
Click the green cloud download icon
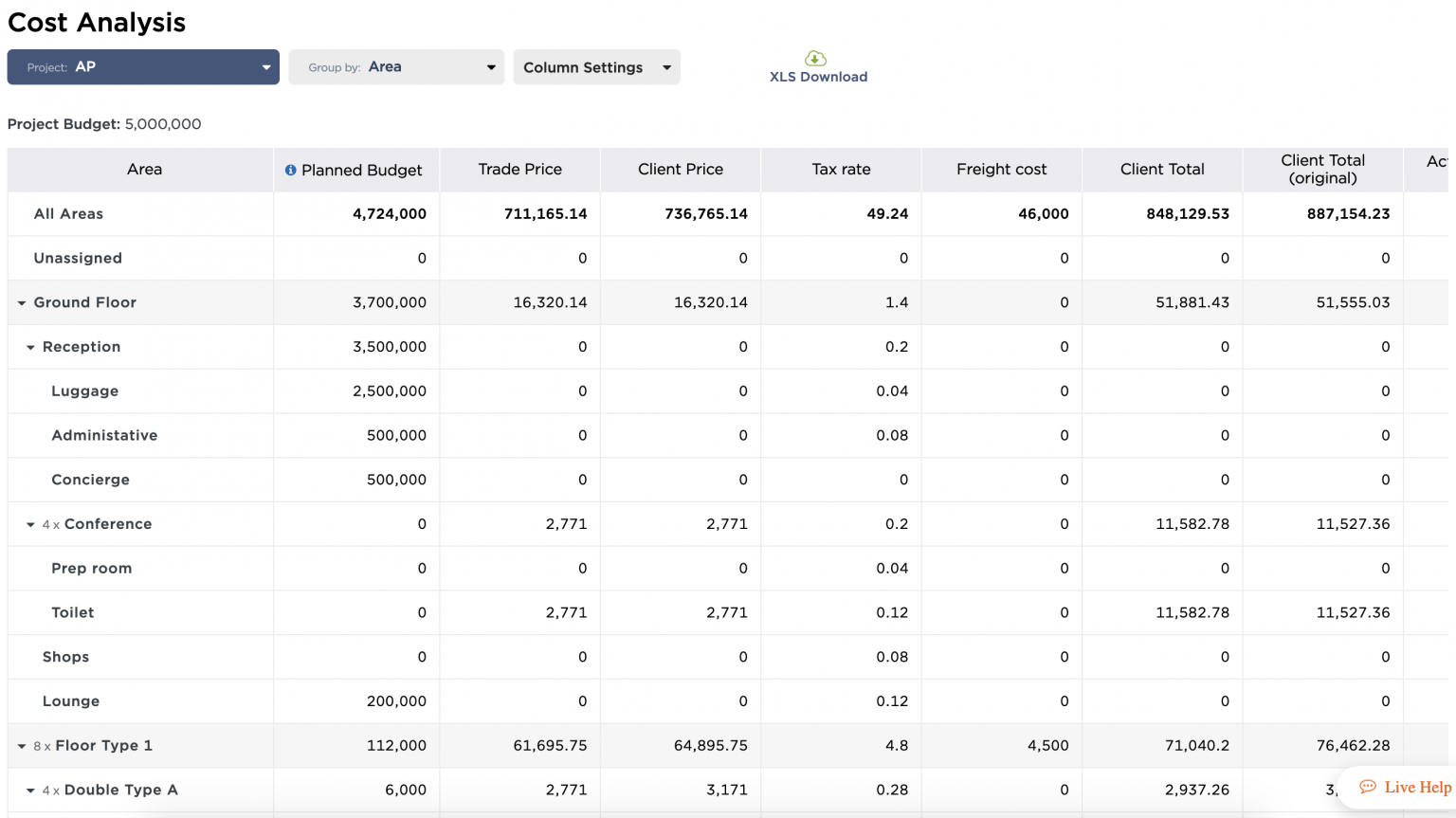(x=814, y=59)
